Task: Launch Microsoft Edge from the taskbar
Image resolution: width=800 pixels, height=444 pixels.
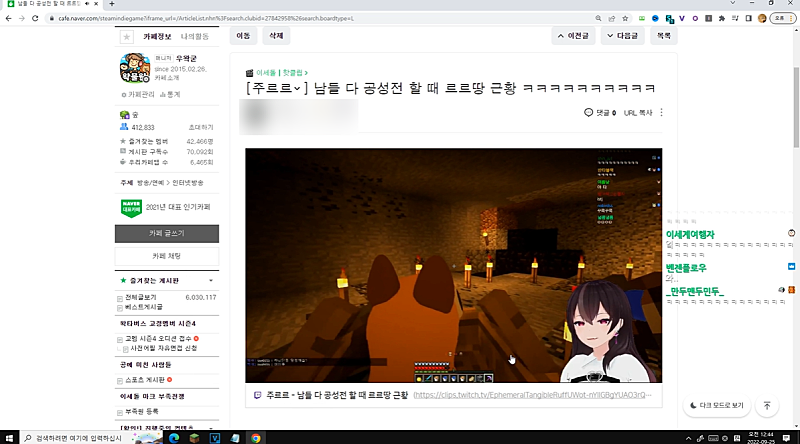Action: click(x=174, y=438)
